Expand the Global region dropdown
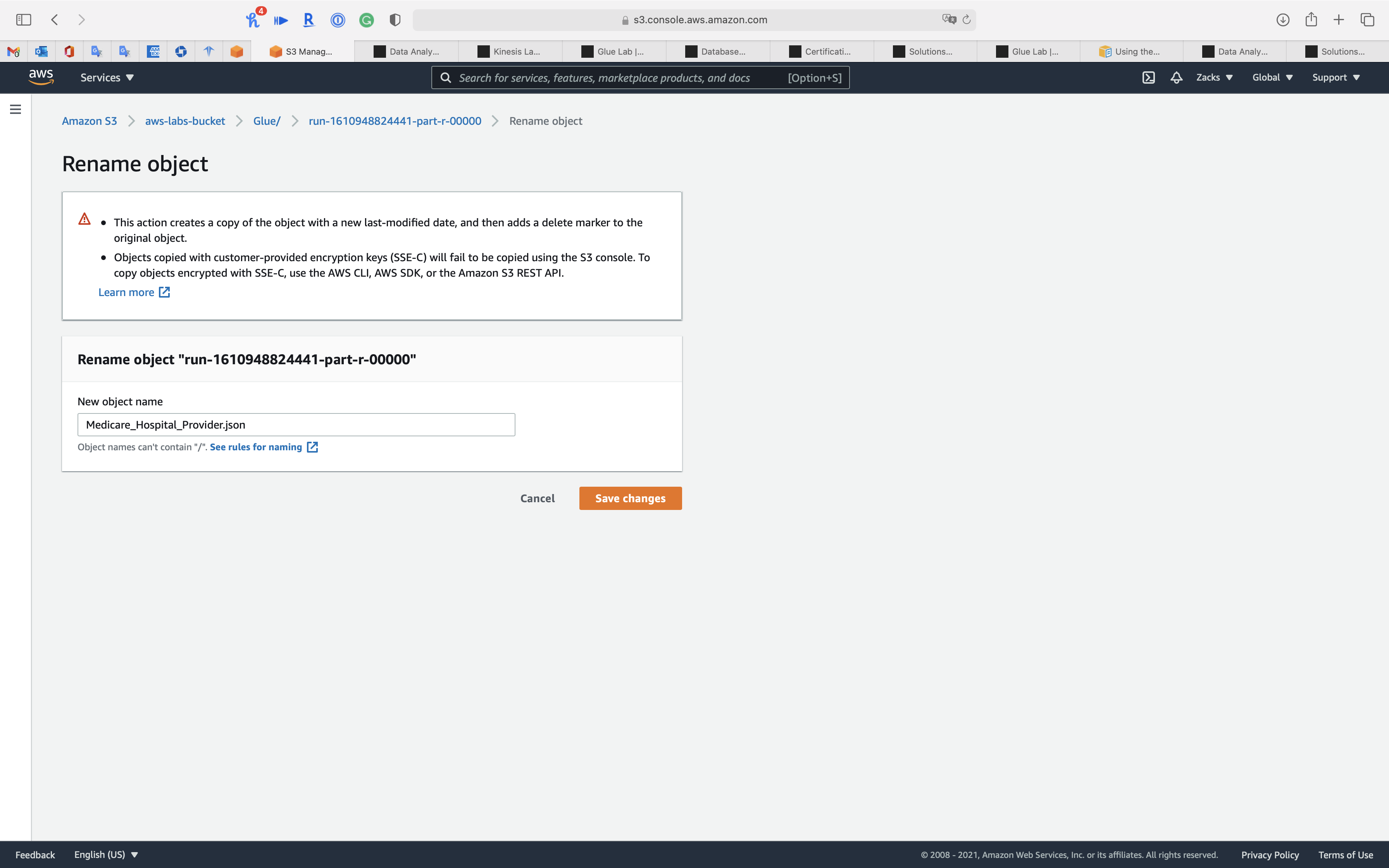 point(1272,77)
